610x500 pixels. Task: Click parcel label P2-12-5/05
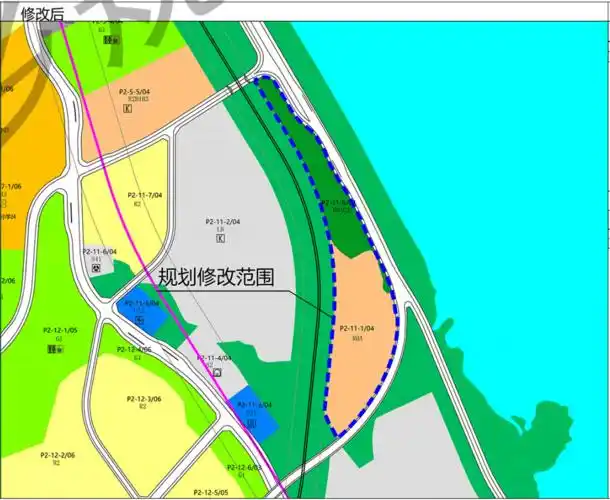[x=210, y=492]
